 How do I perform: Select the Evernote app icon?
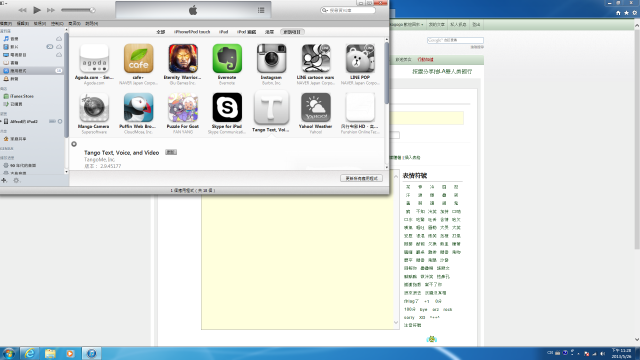(x=227, y=59)
